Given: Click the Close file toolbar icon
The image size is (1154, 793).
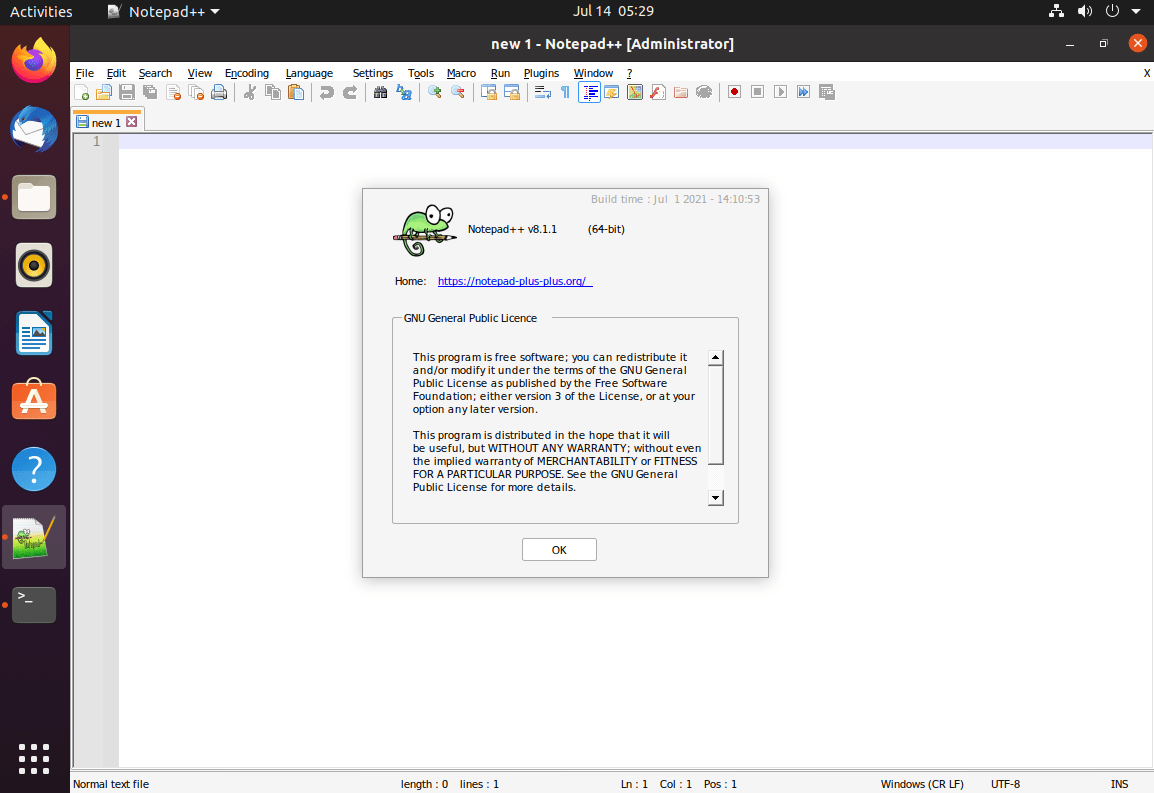Looking at the screenshot, I should tap(173, 92).
